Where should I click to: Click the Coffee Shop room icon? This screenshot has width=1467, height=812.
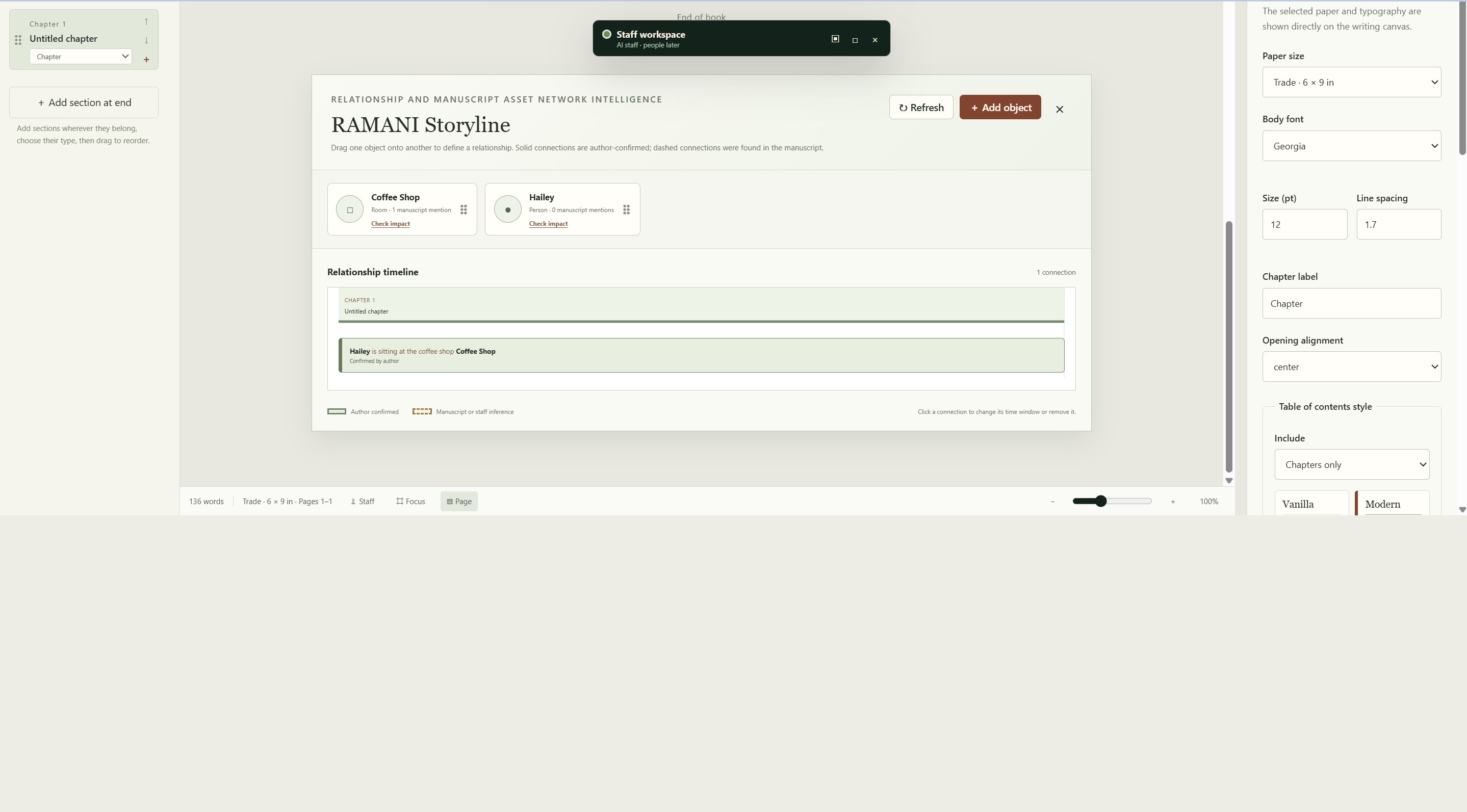pos(350,209)
